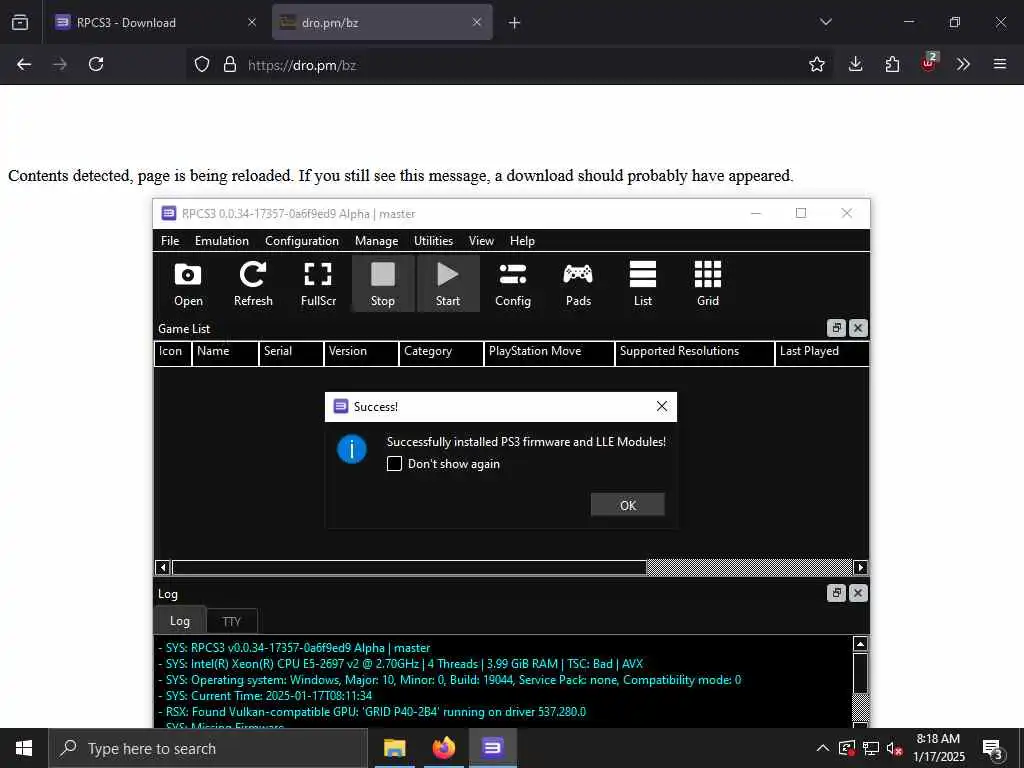This screenshot has width=1024, height=768.
Task: Open the Extensions puzzle icon
Action: click(892, 64)
